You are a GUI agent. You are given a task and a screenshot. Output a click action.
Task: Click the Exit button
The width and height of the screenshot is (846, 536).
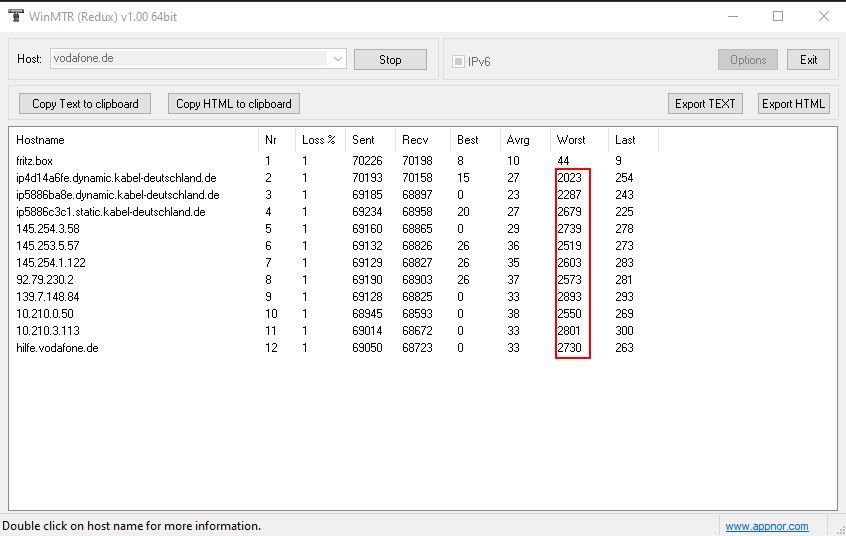click(x=808, y=60)
